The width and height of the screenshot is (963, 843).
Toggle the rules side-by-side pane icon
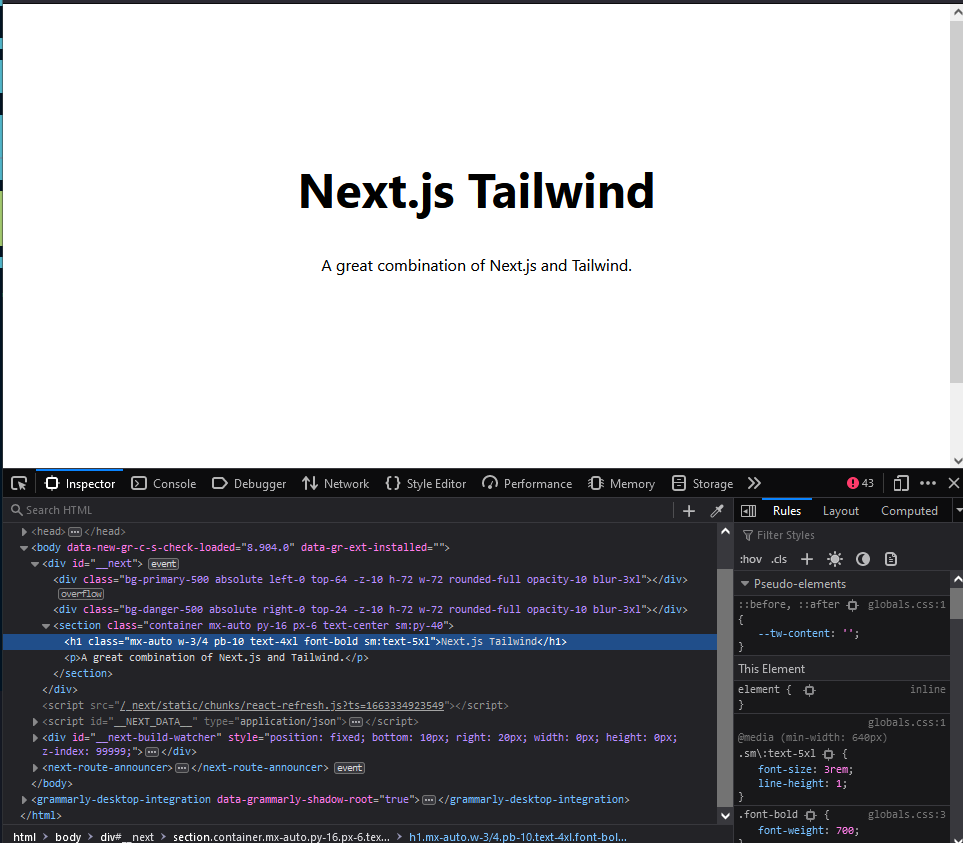pyautogui.click(x=748, y=510)
